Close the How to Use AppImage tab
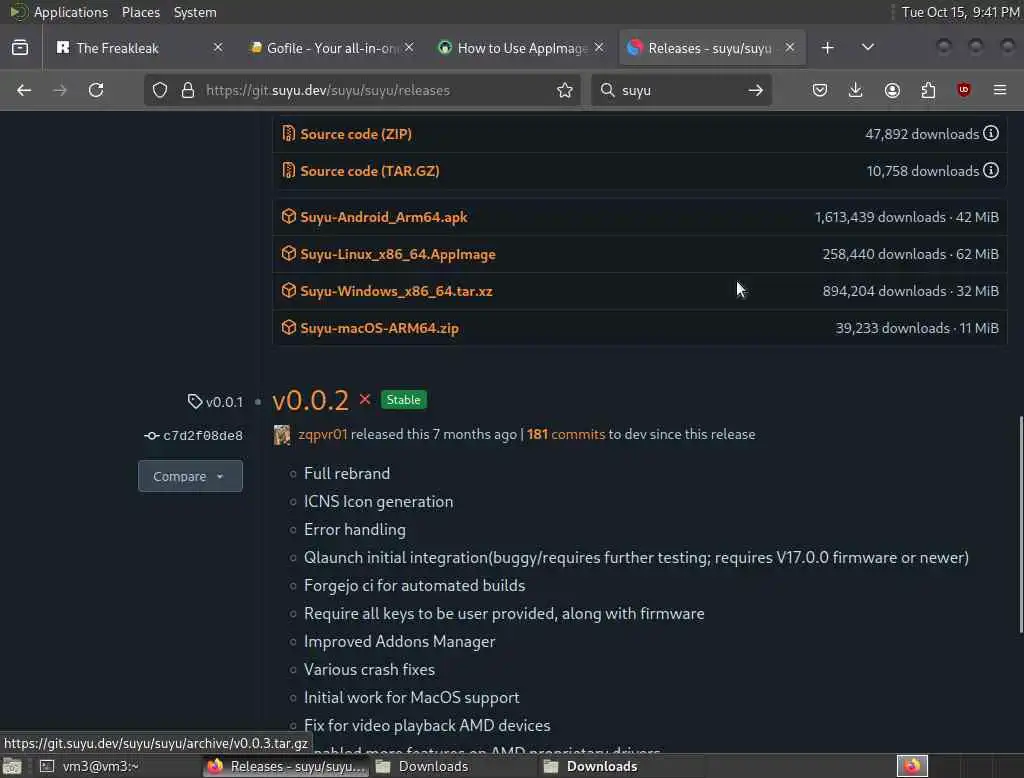Viewport: 1024px width, 778px height. click(x=599, y=48)
